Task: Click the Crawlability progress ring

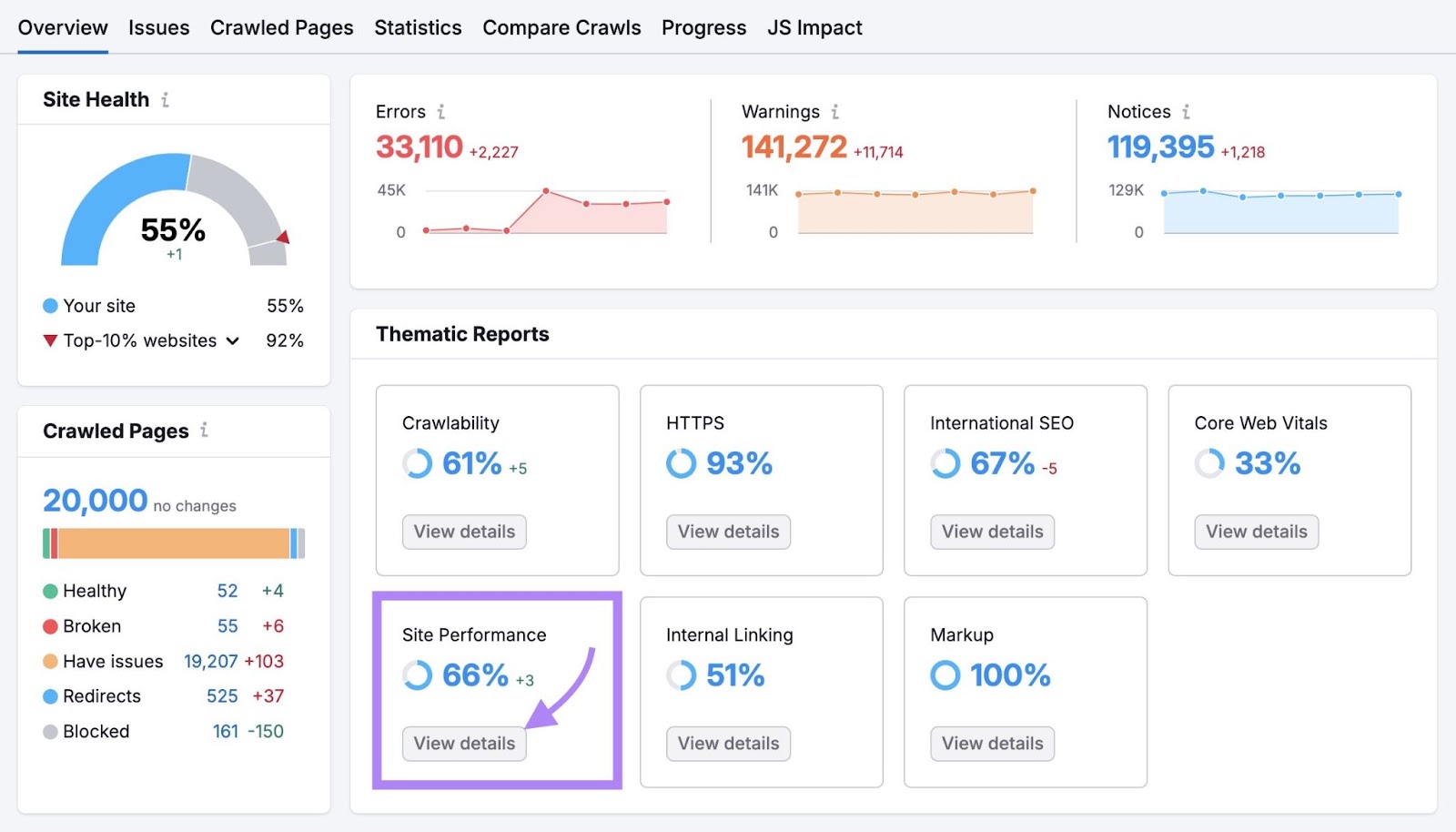Action: click(416, 463)
